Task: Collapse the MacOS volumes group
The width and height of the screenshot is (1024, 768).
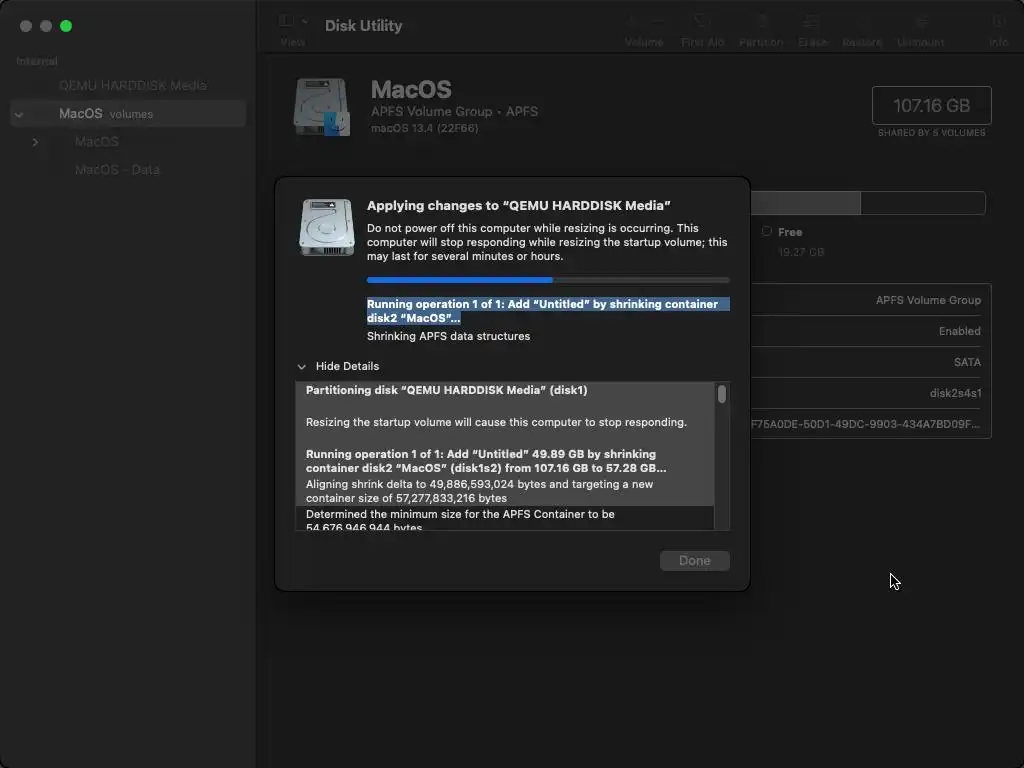Action: (19, 114)
